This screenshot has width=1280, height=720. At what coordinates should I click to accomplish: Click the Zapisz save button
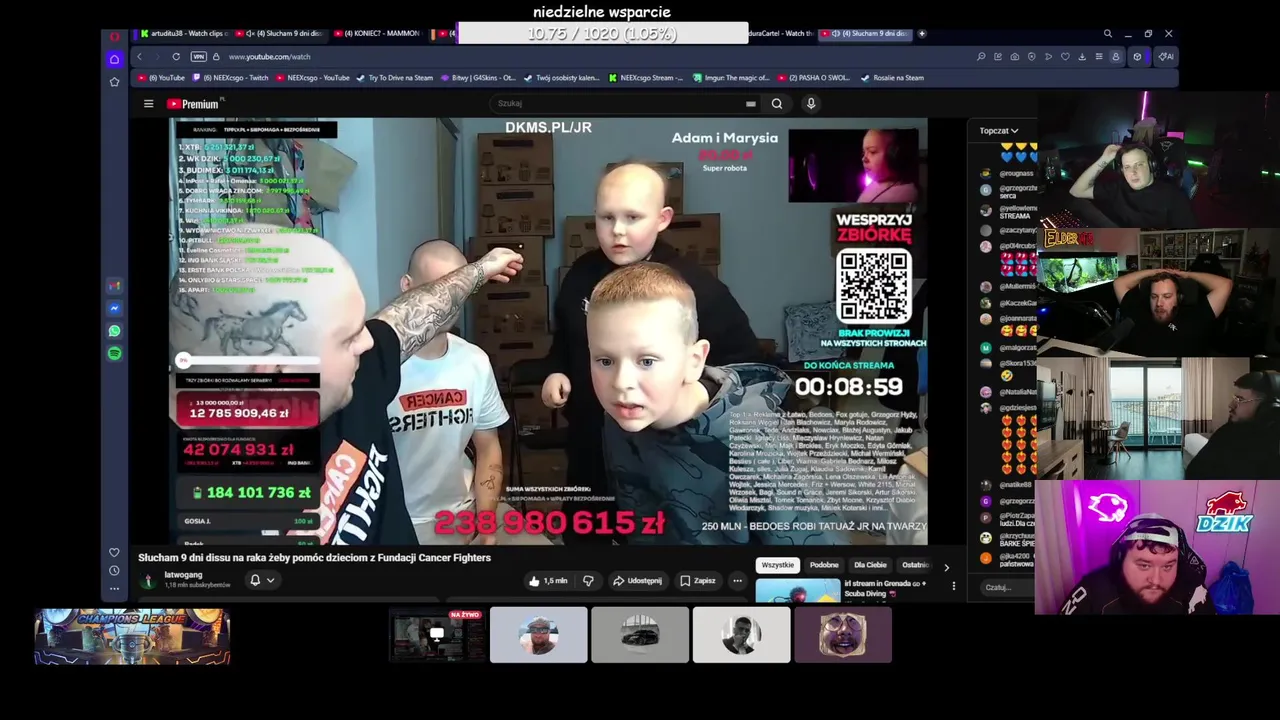(698, 581)
